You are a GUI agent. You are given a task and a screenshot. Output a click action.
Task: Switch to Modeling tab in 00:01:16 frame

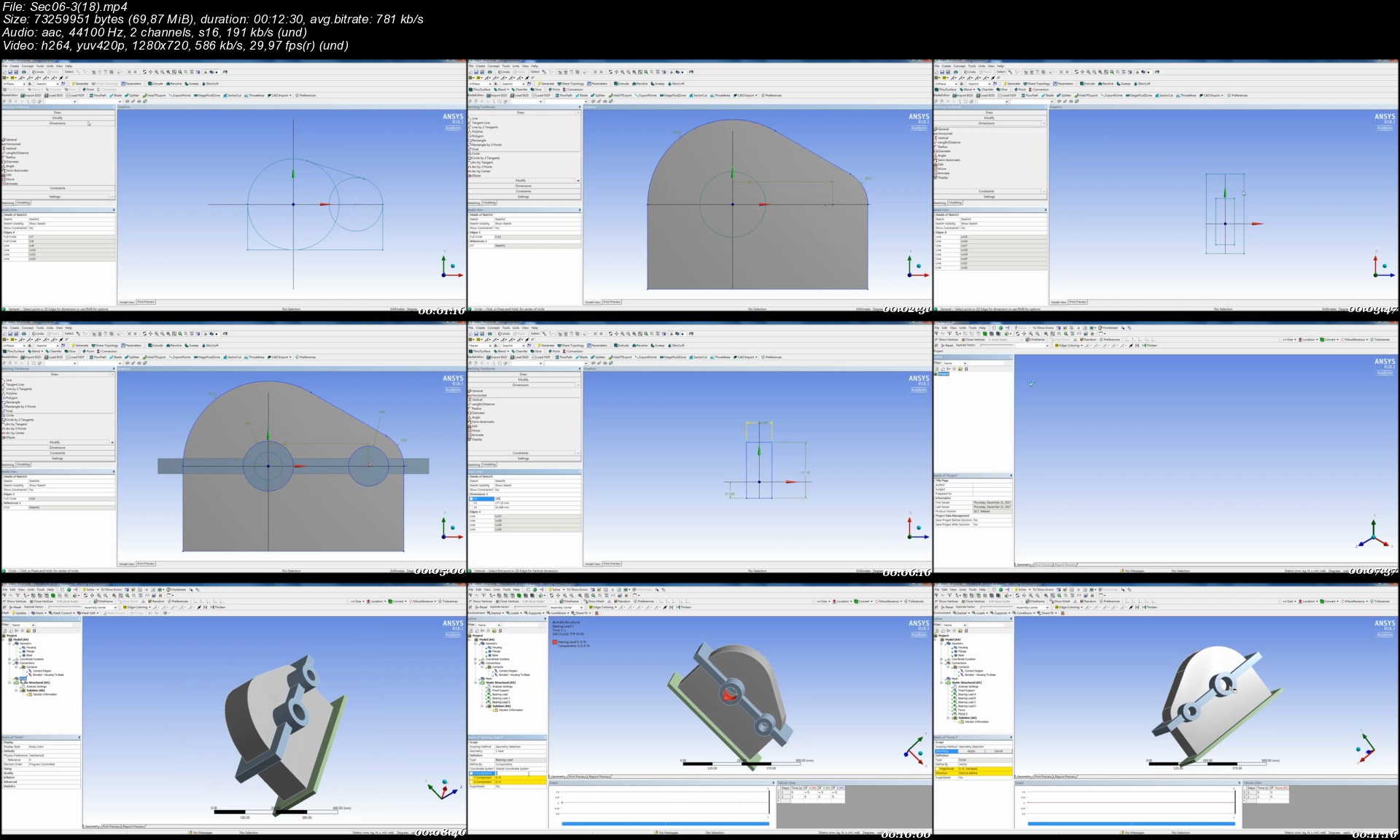(x=23, y=203)
